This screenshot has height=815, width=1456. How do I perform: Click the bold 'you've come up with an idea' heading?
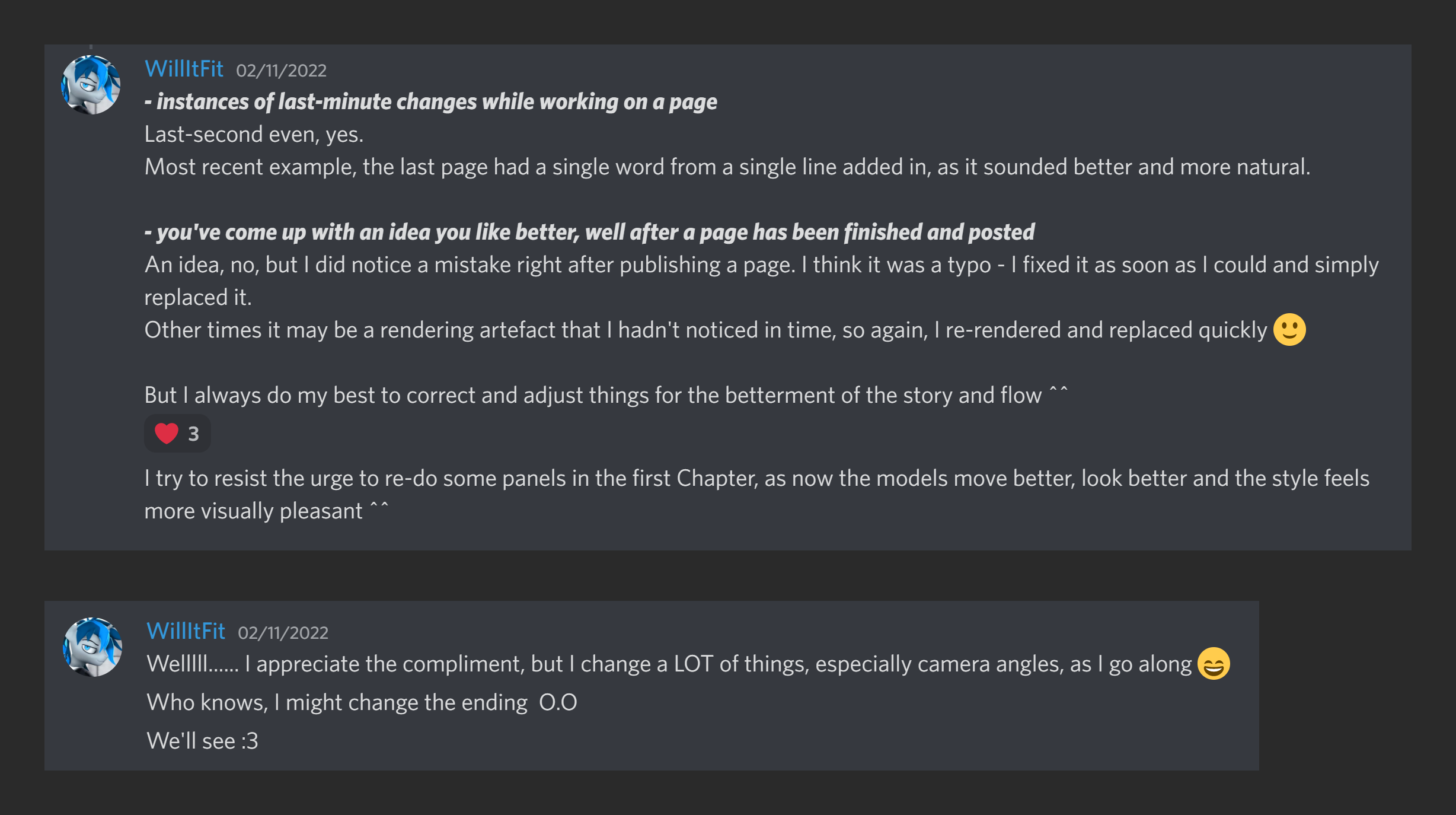pyautogui.click(x=589, y=232)
